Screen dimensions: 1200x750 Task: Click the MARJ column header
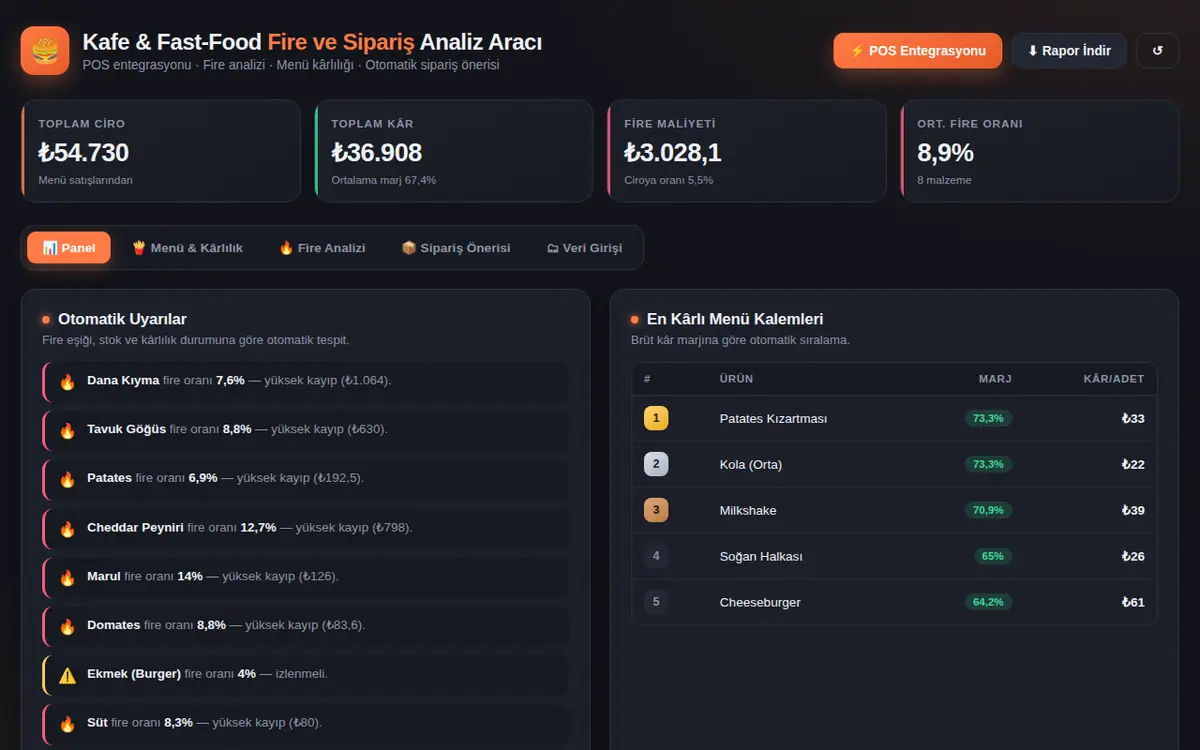click(x=995, y=379)
